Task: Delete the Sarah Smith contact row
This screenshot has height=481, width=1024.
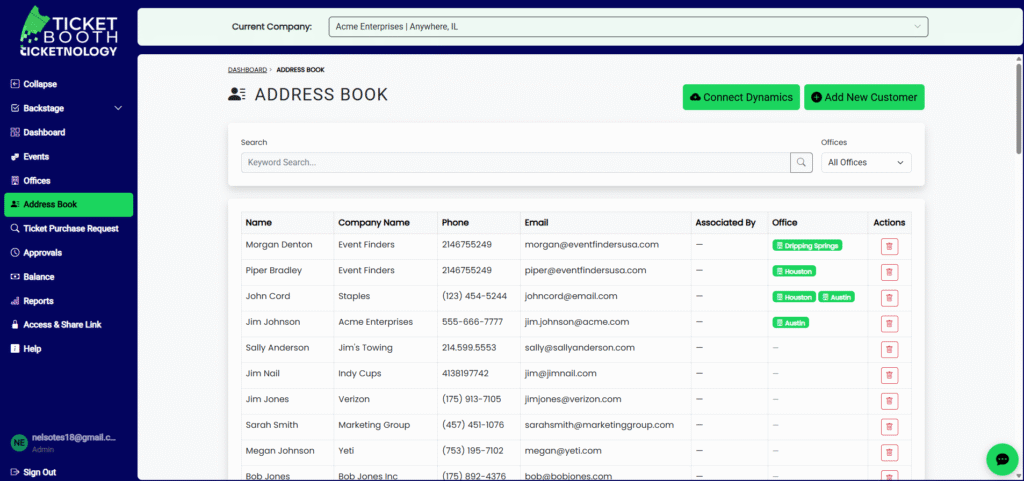Action: point(889,427)
